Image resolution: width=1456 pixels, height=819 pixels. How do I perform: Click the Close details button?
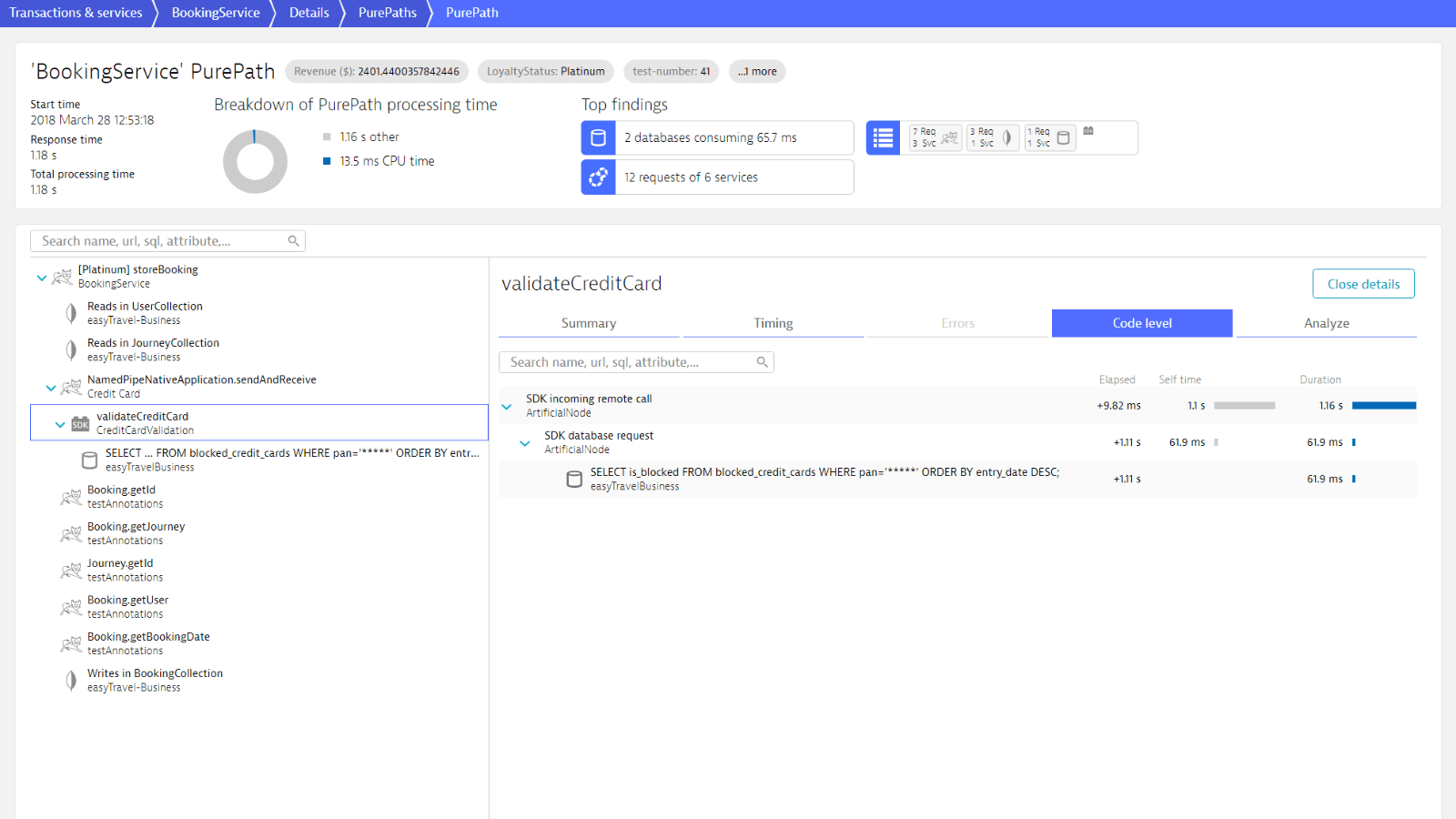click(x=1363, y=284)
